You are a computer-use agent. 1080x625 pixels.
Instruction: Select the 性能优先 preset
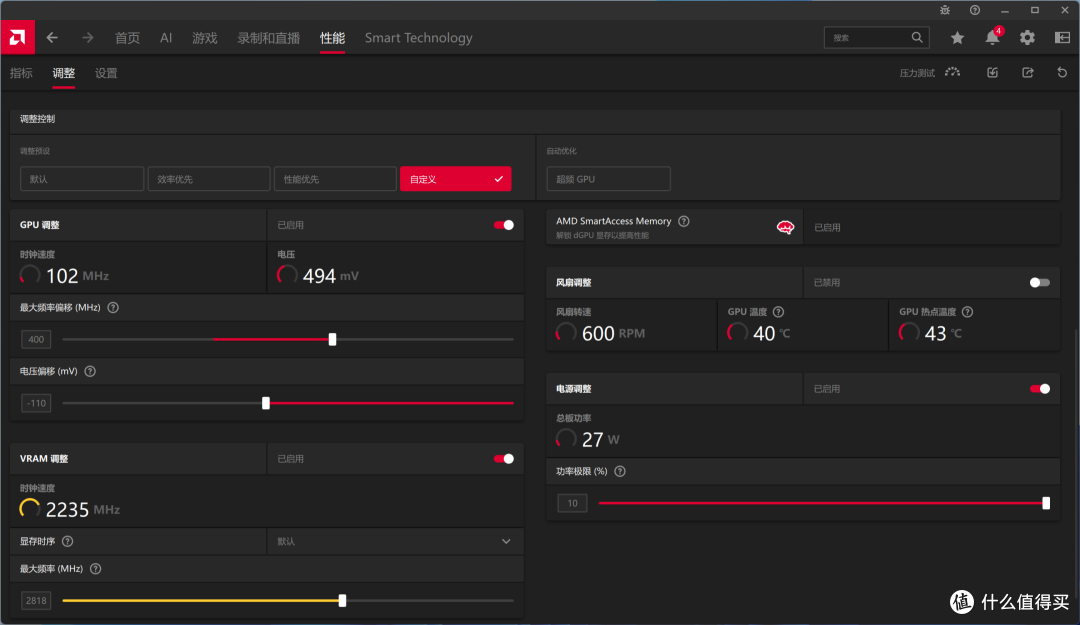[x=335, y=178]
